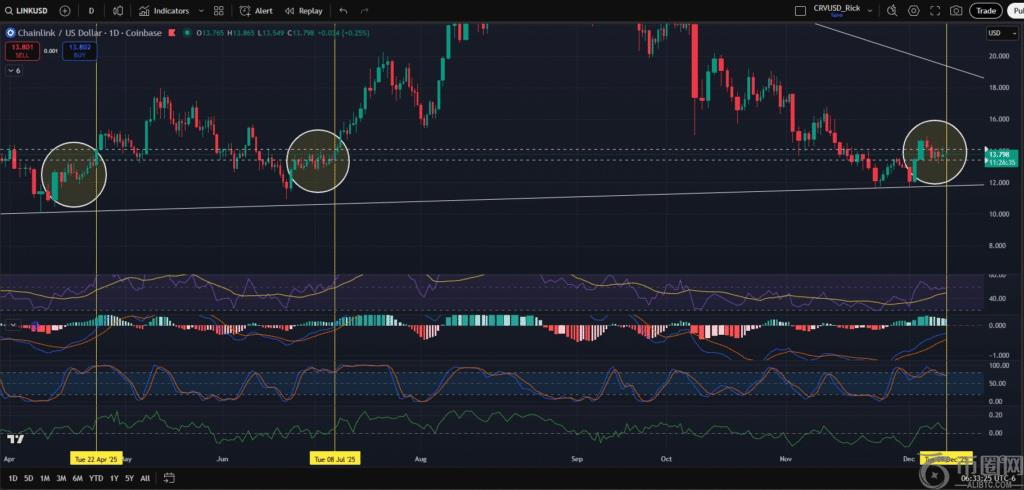This screenshot has height=490, width=1024.
Task: Open the Indicators panel
Action: click(x=164, y=10)
